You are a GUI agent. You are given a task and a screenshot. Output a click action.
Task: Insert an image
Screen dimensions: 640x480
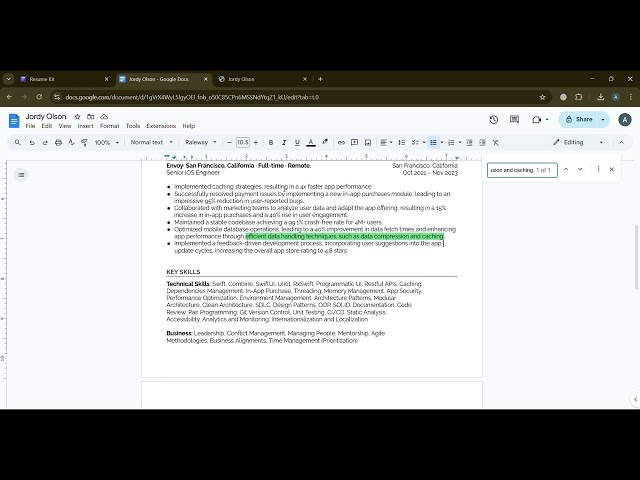pyautogui.click(x=368, y=142)
